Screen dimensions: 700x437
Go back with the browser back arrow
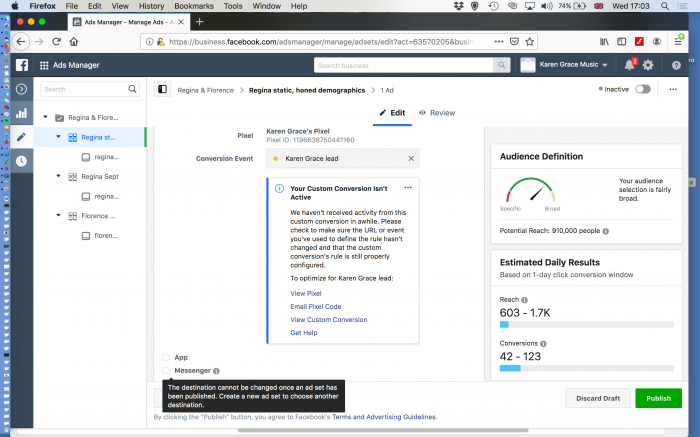point(21,42)
